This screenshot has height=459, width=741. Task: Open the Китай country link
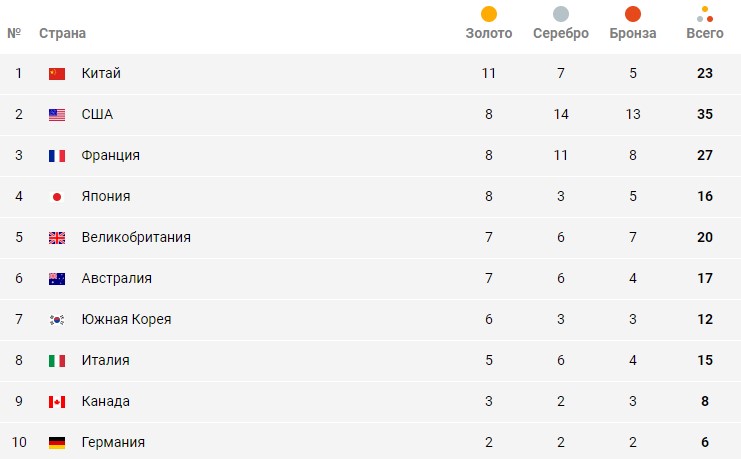(101, 73)
